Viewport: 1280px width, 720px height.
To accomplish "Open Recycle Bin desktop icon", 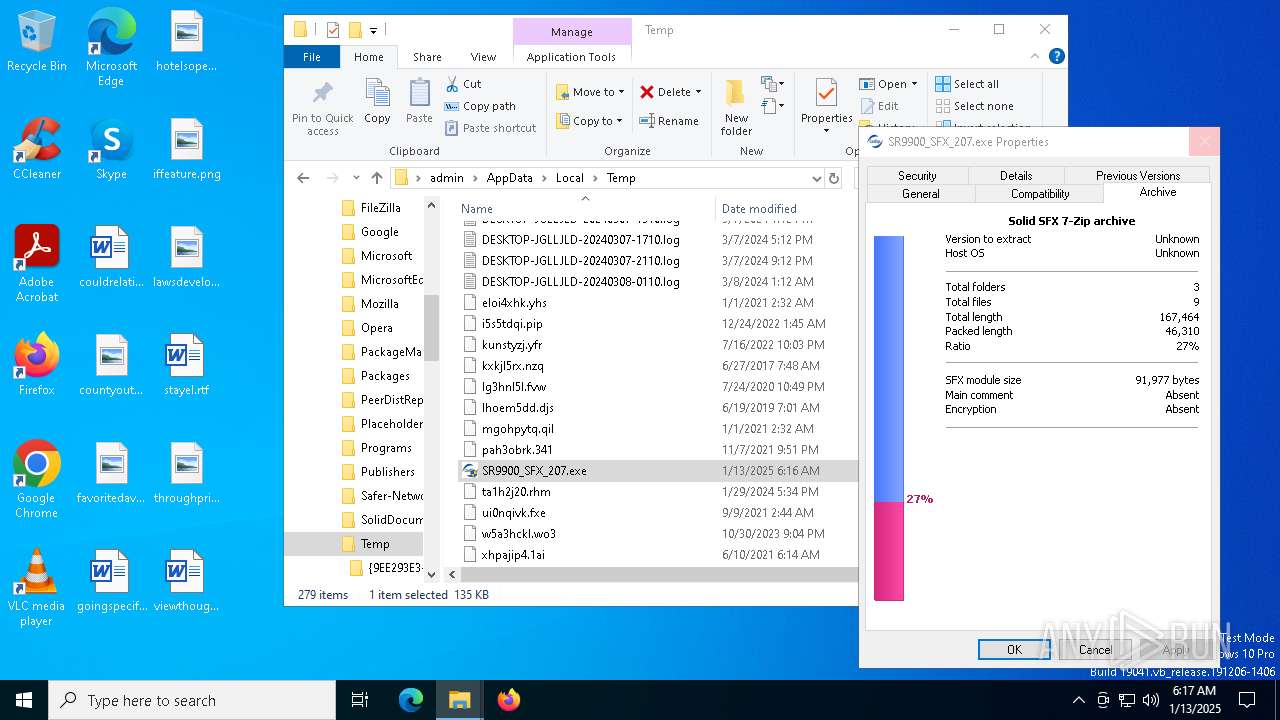I will [37, 42].
